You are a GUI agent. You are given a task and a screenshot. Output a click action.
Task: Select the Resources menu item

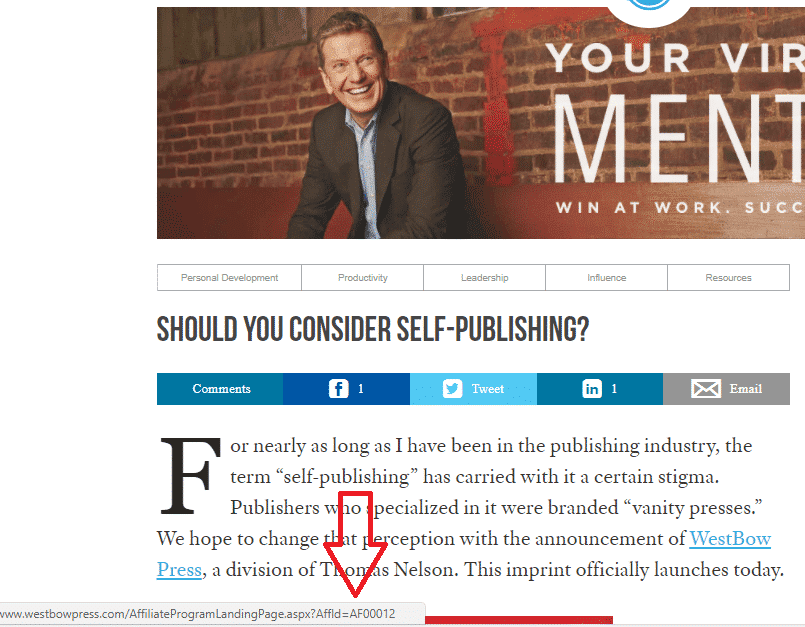pyautogui.click(x=729, y=278)
